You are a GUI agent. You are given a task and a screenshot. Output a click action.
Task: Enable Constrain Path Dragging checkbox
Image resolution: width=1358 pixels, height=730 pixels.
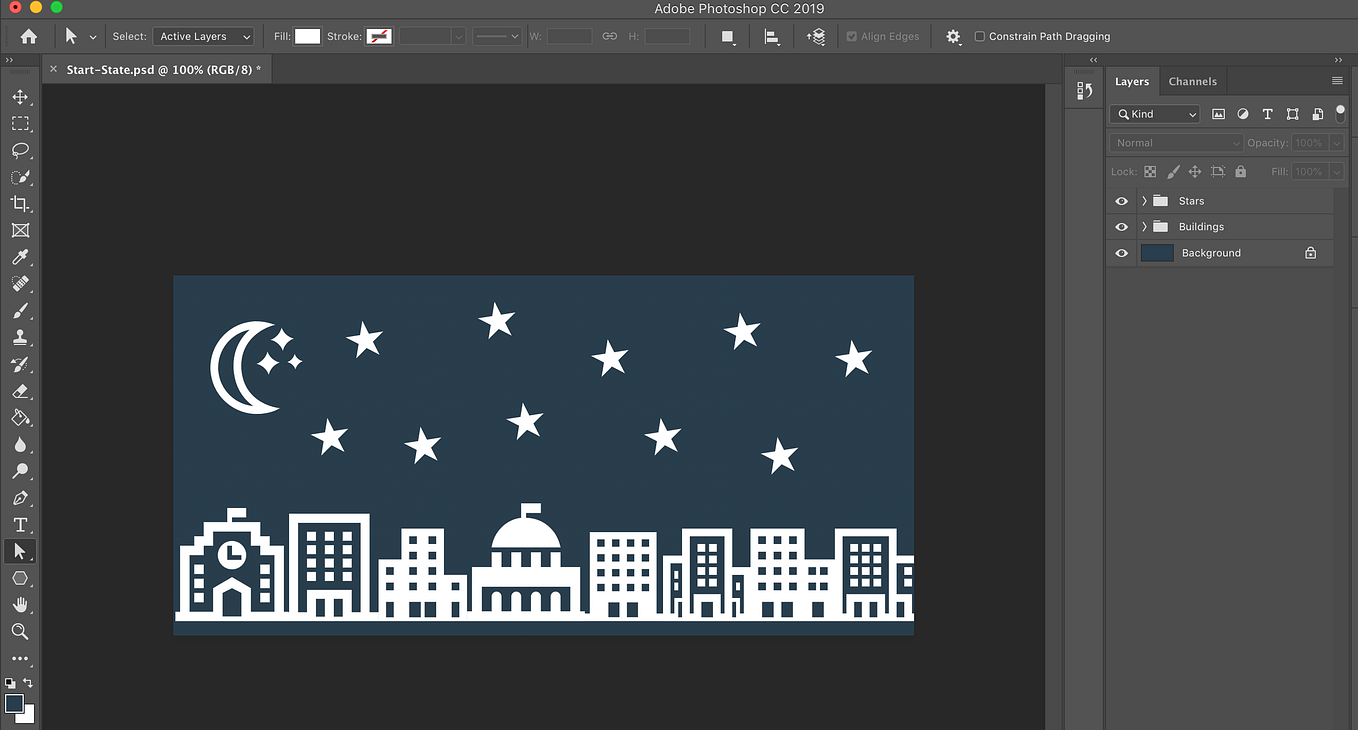pos(979,37)
